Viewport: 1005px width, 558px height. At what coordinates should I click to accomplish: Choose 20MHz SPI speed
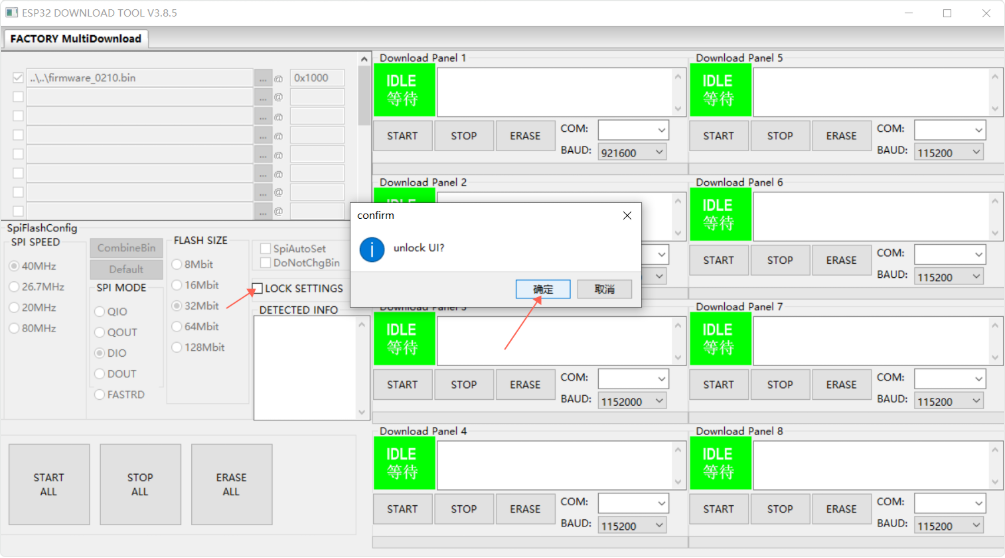(14, 308)
